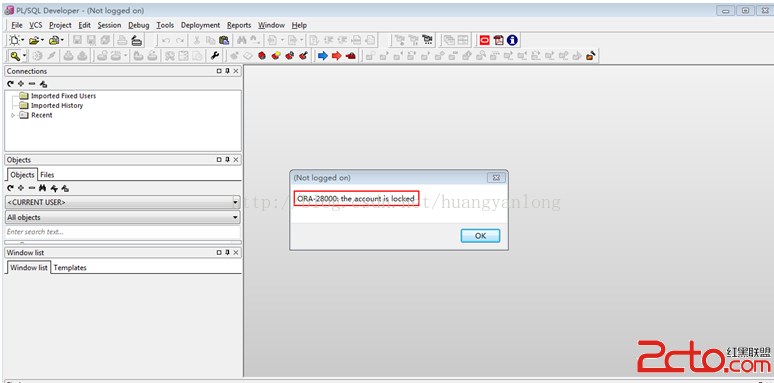Open the Tools menu
The width and height of the screenshot is (774, 383).
(165, 25)
